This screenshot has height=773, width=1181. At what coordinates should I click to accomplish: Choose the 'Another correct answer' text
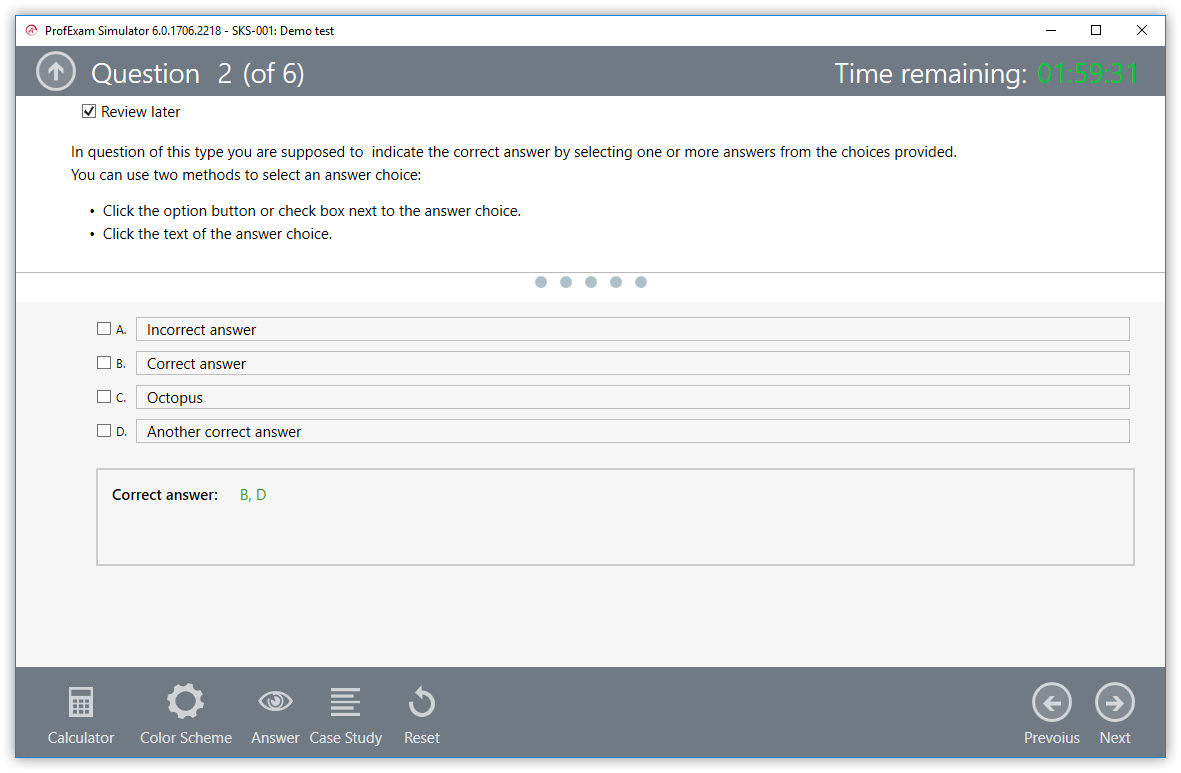[224, 432]
